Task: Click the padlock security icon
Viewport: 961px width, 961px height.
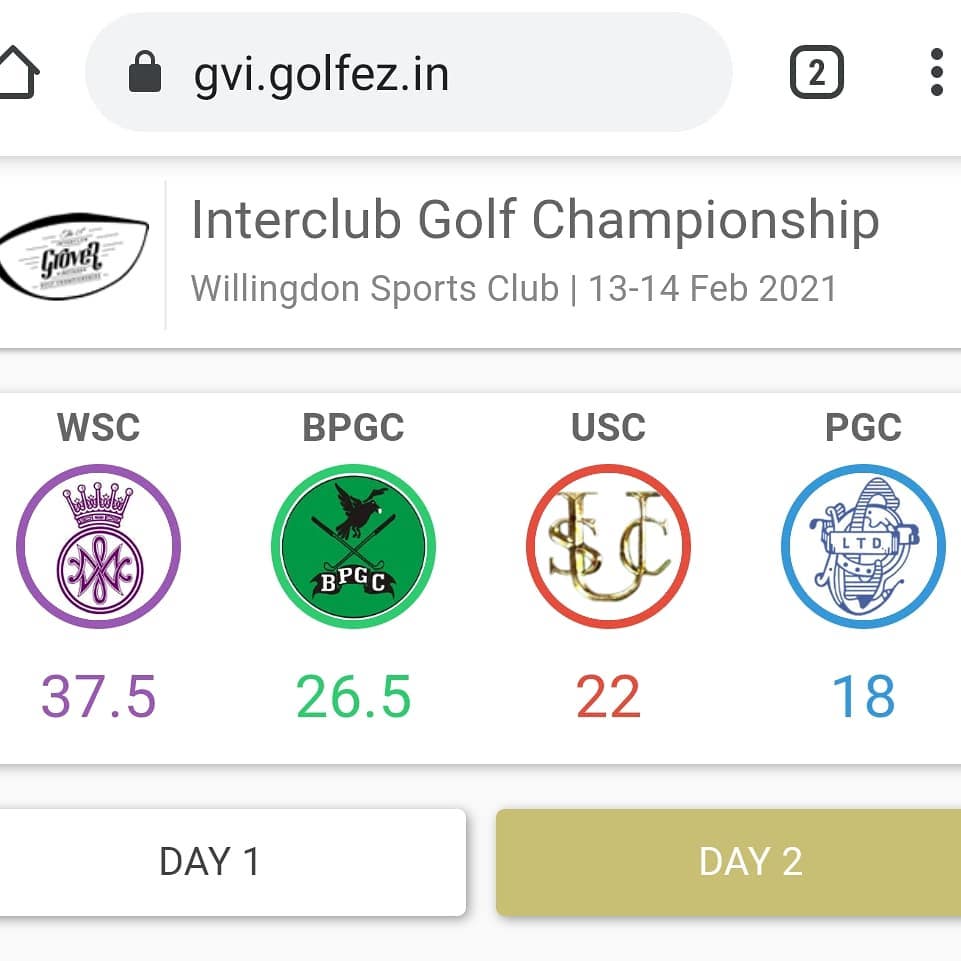Action: tap(145, 72)
